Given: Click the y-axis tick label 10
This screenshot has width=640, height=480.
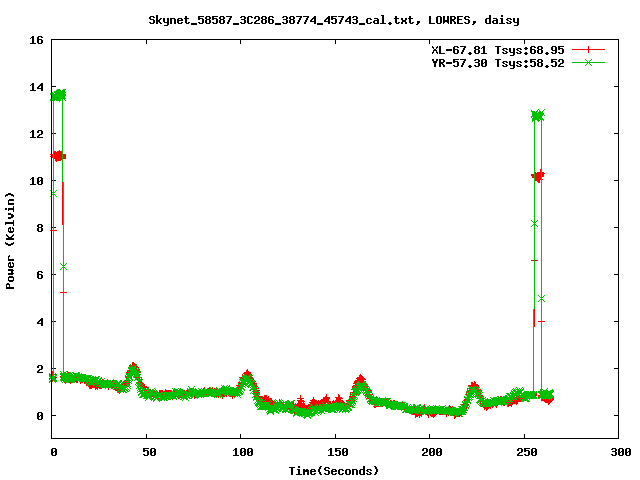Looking at the screenshot, I should pyautogui.click(x=36, y=181).
